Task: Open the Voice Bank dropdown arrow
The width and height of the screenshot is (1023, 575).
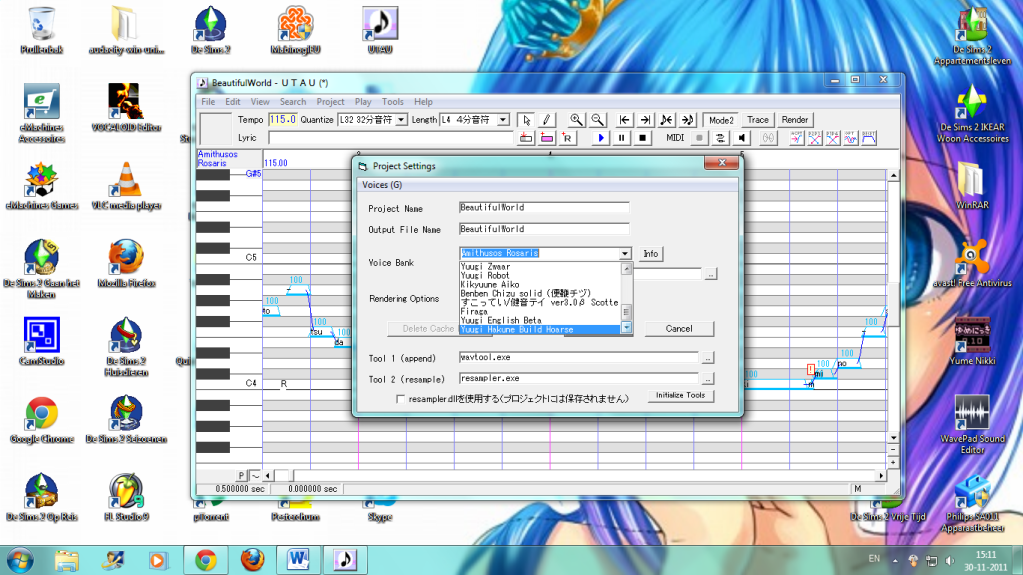Action: coord(625,254)
